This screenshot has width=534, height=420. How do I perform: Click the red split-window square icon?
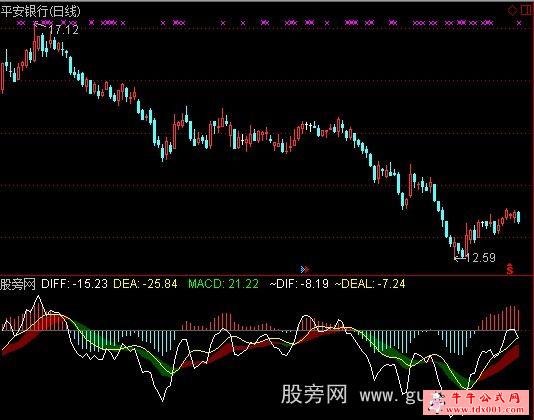coord(527,10)
